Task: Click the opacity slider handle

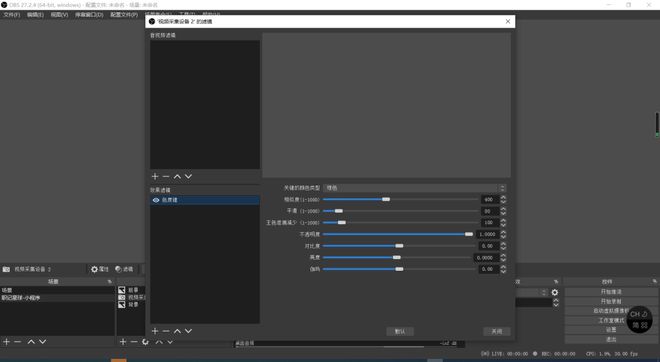Action: [x=468, y=234]
